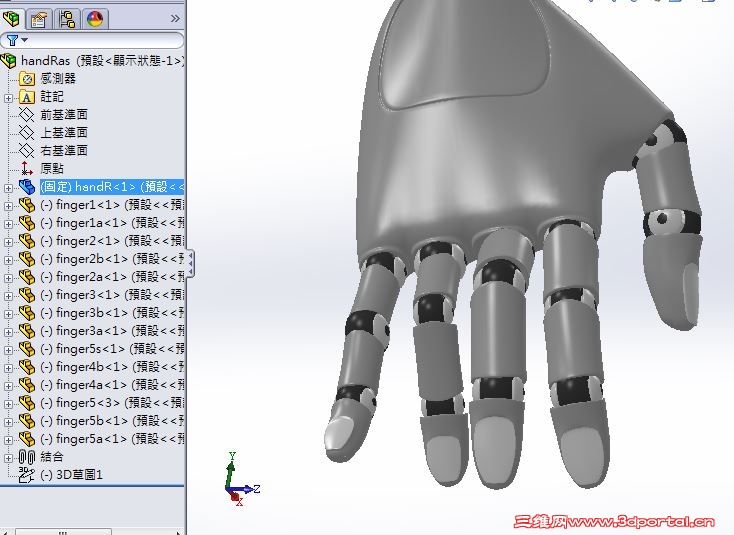Expand the finger1<1> component

click(8, 206)
